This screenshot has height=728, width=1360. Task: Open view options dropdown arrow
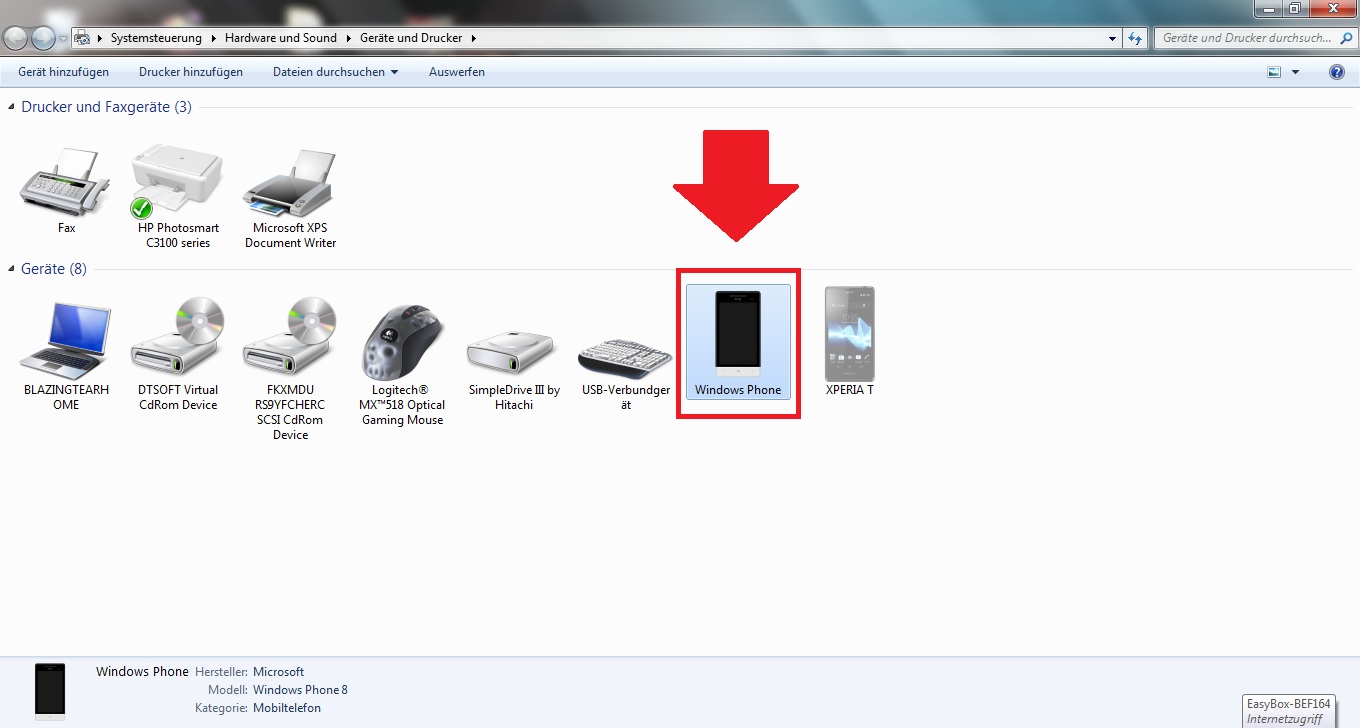point(1296,72)
